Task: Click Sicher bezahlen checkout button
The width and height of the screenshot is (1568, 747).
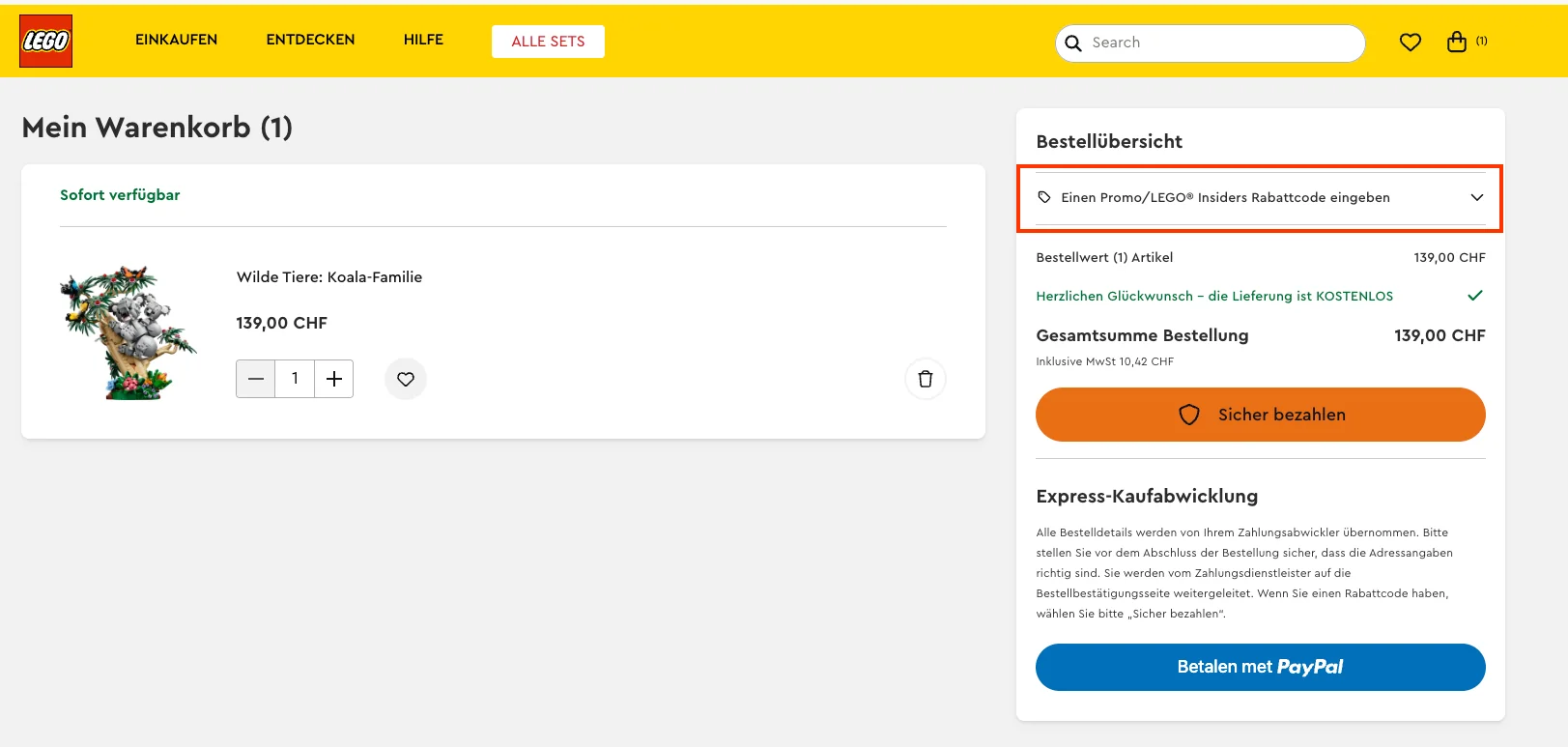Action: tap(1261, 415)
